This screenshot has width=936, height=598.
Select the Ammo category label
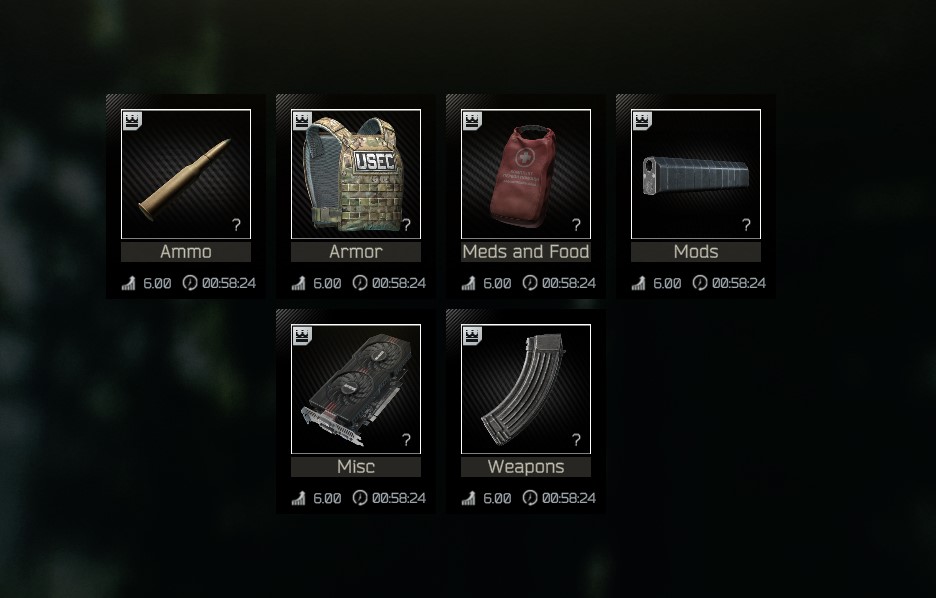[186, 252]
